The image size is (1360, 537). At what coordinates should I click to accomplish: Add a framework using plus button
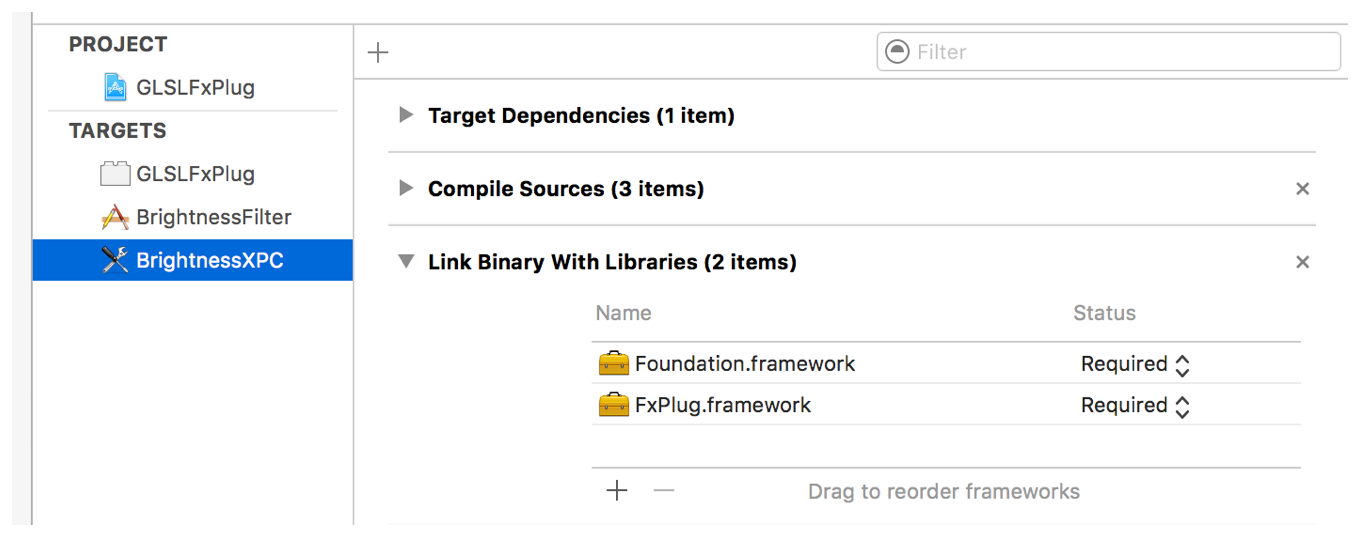(x=617, y=491)
